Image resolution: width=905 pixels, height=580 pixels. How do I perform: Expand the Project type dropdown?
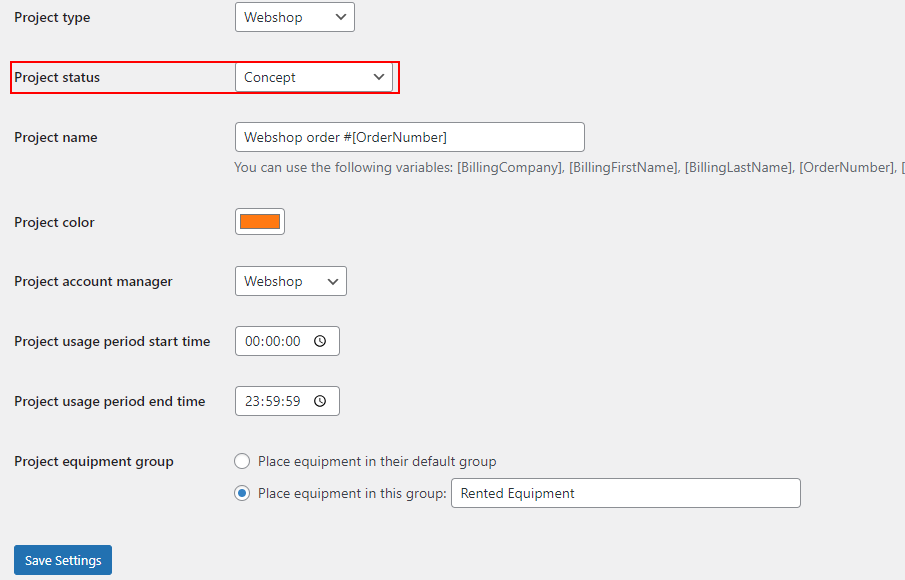295,17
